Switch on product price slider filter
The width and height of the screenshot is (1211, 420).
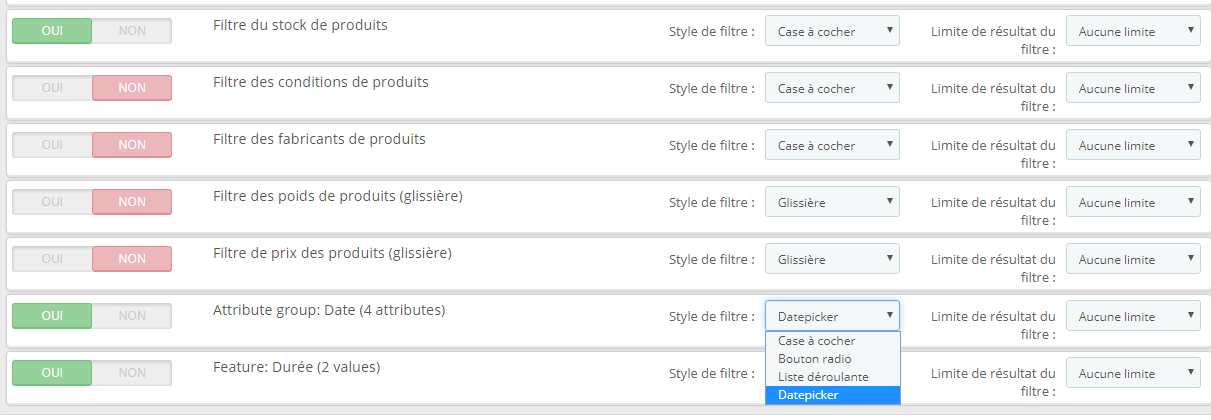point(52,259)
